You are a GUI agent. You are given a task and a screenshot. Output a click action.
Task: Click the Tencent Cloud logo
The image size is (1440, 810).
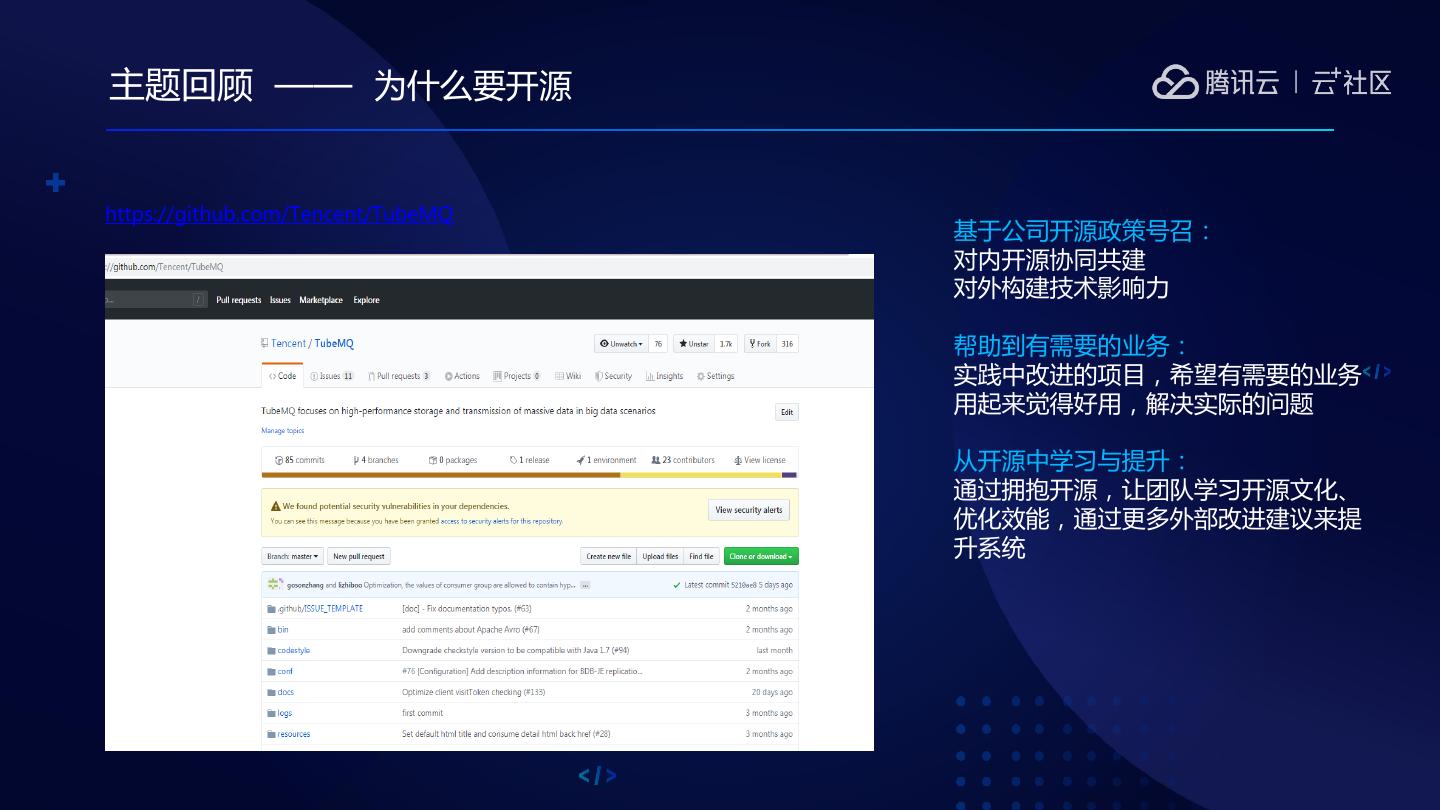(1215, 82)
